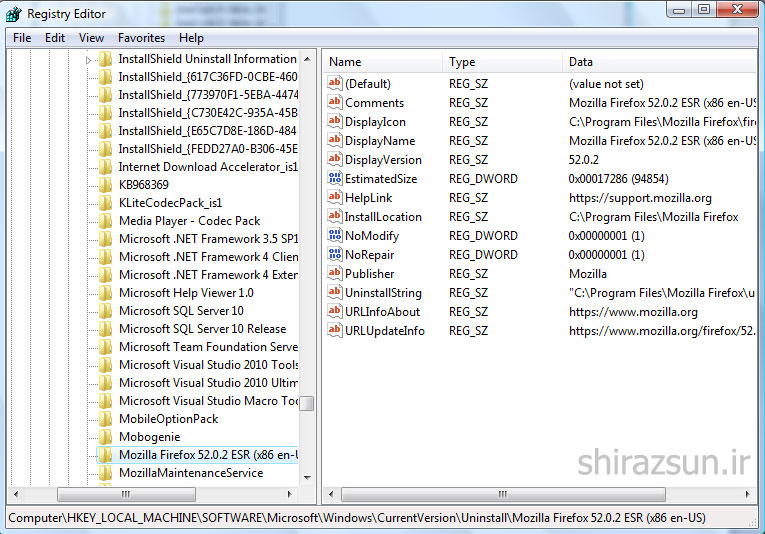The image size is (765, 534).
Task: Click folder icon of Media Player - Codec Pack
Action: click(x=105, y=221)
